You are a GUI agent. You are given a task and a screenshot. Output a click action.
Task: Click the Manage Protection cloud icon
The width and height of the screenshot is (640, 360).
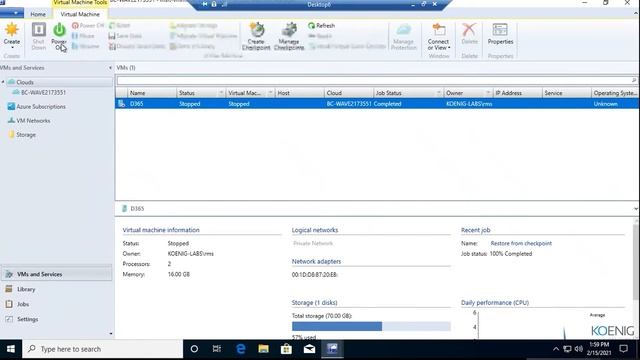(x=403, y=30)
